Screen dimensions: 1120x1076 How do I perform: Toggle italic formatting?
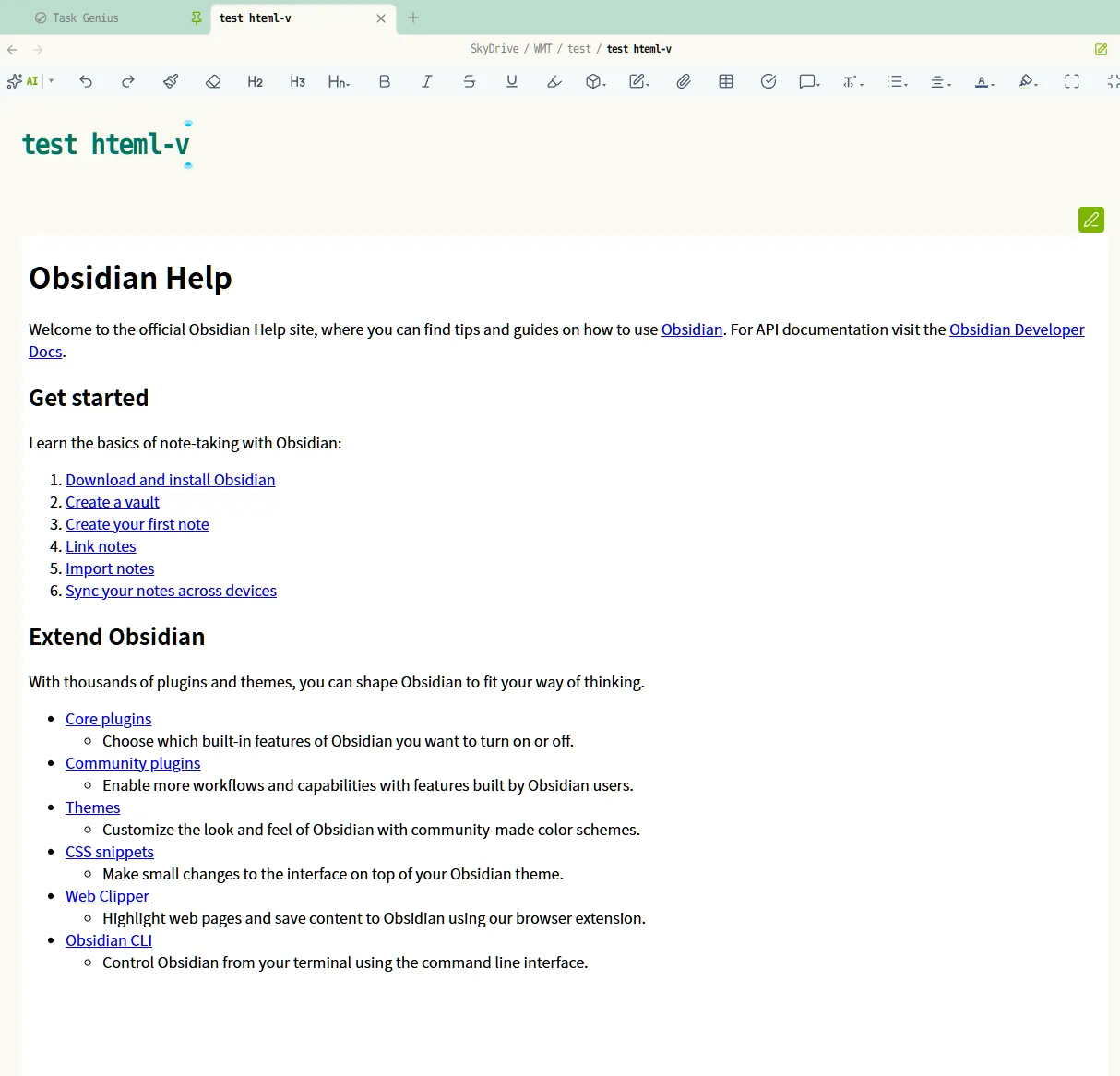point(427,81)
